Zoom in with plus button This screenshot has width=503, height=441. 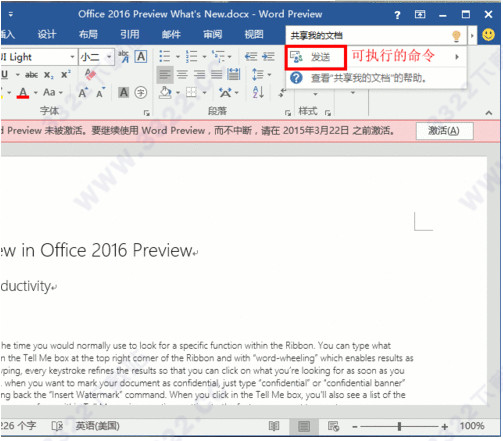tap(445, 426)
